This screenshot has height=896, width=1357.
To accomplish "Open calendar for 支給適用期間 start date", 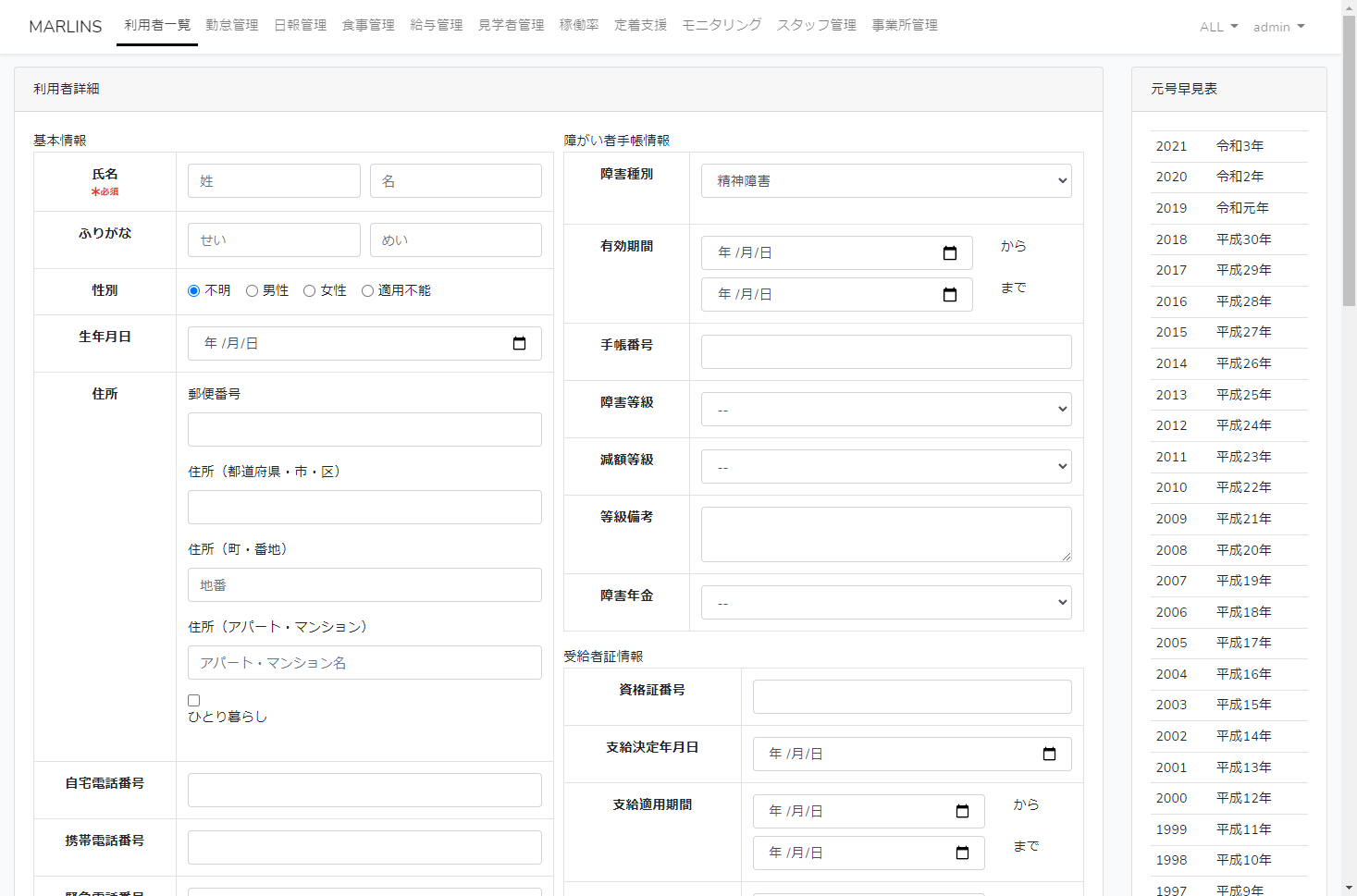I will pyautogui.click(x=962, y=812).
